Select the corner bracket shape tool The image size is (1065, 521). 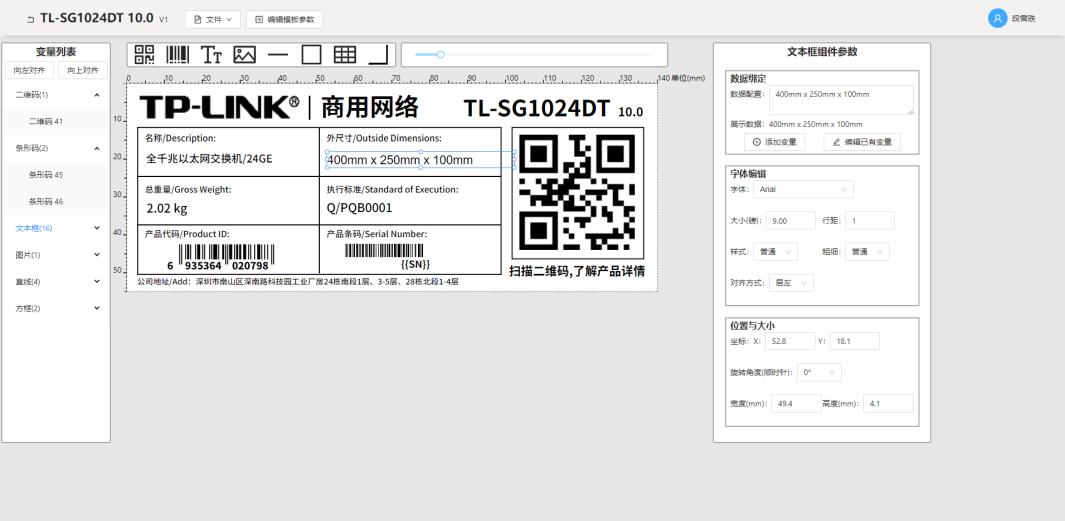point(378,54)
